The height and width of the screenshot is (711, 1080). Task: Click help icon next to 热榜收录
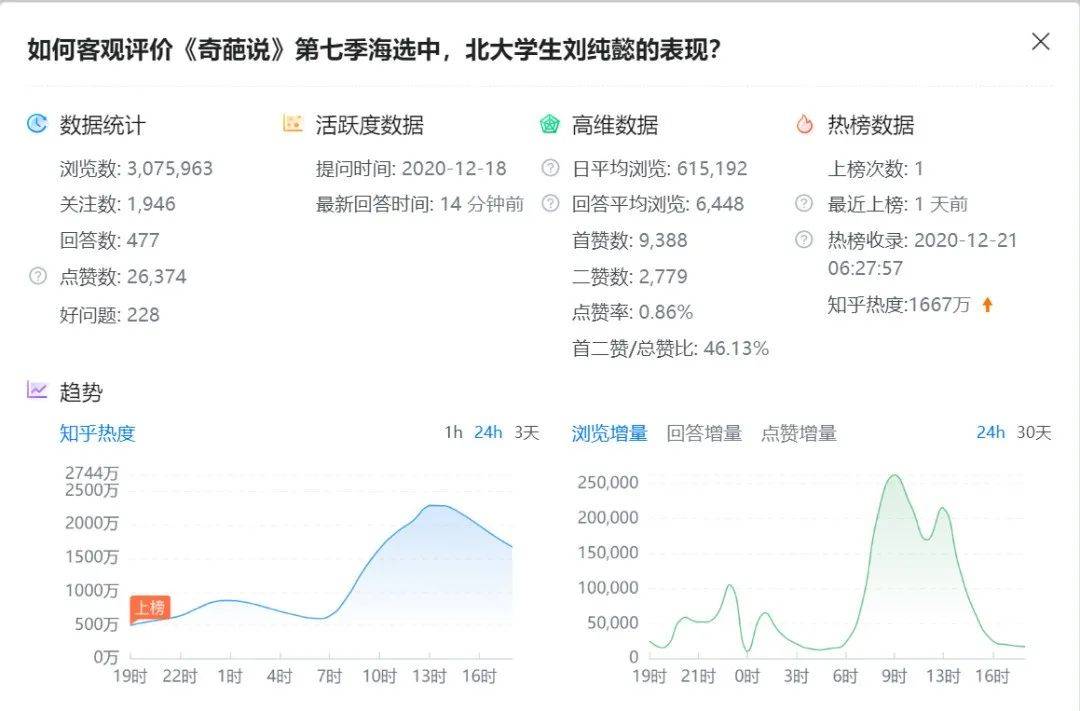pyautogui.click(x=804, y=240)
